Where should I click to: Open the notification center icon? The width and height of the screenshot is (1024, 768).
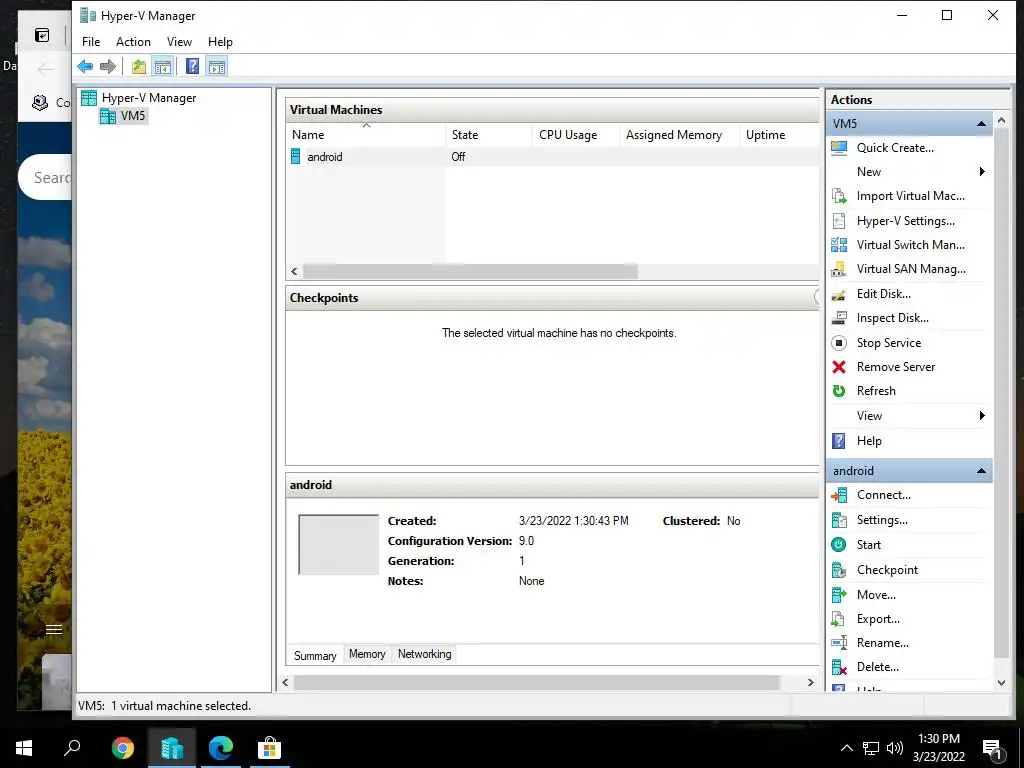pos(993,748)
